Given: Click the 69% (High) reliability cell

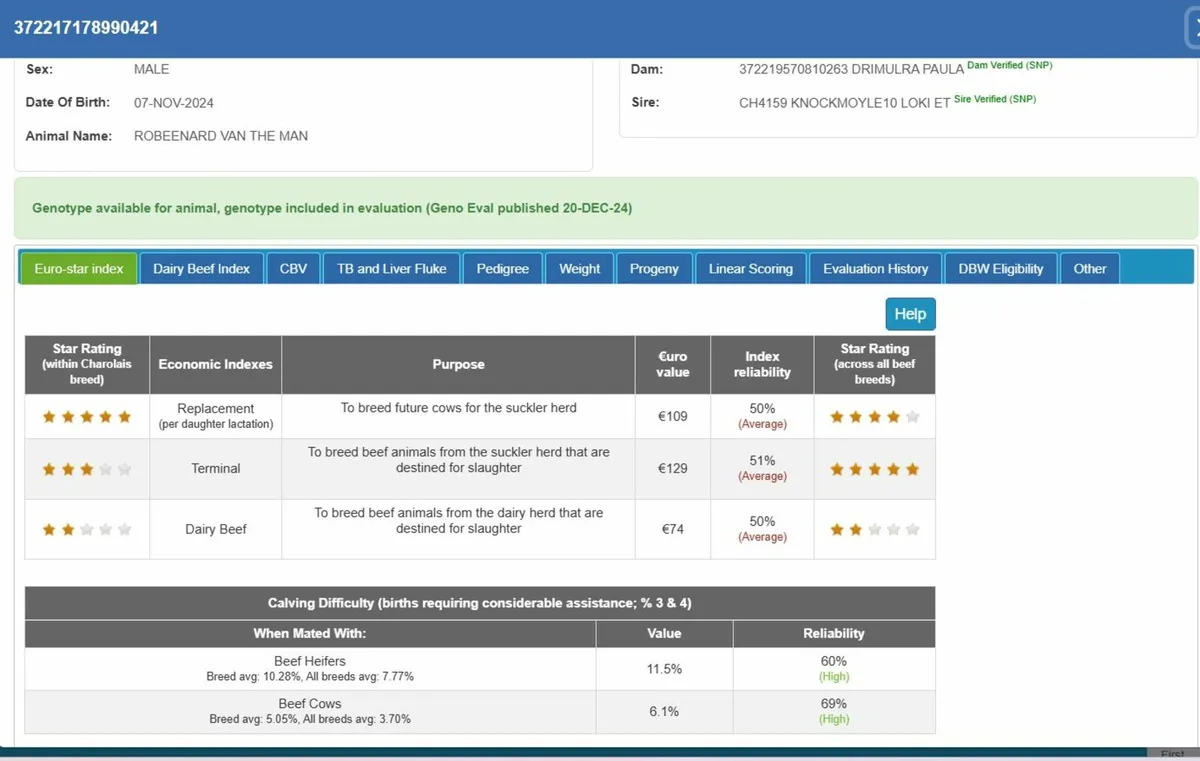Looking at the screenshot, I should 834,712.
